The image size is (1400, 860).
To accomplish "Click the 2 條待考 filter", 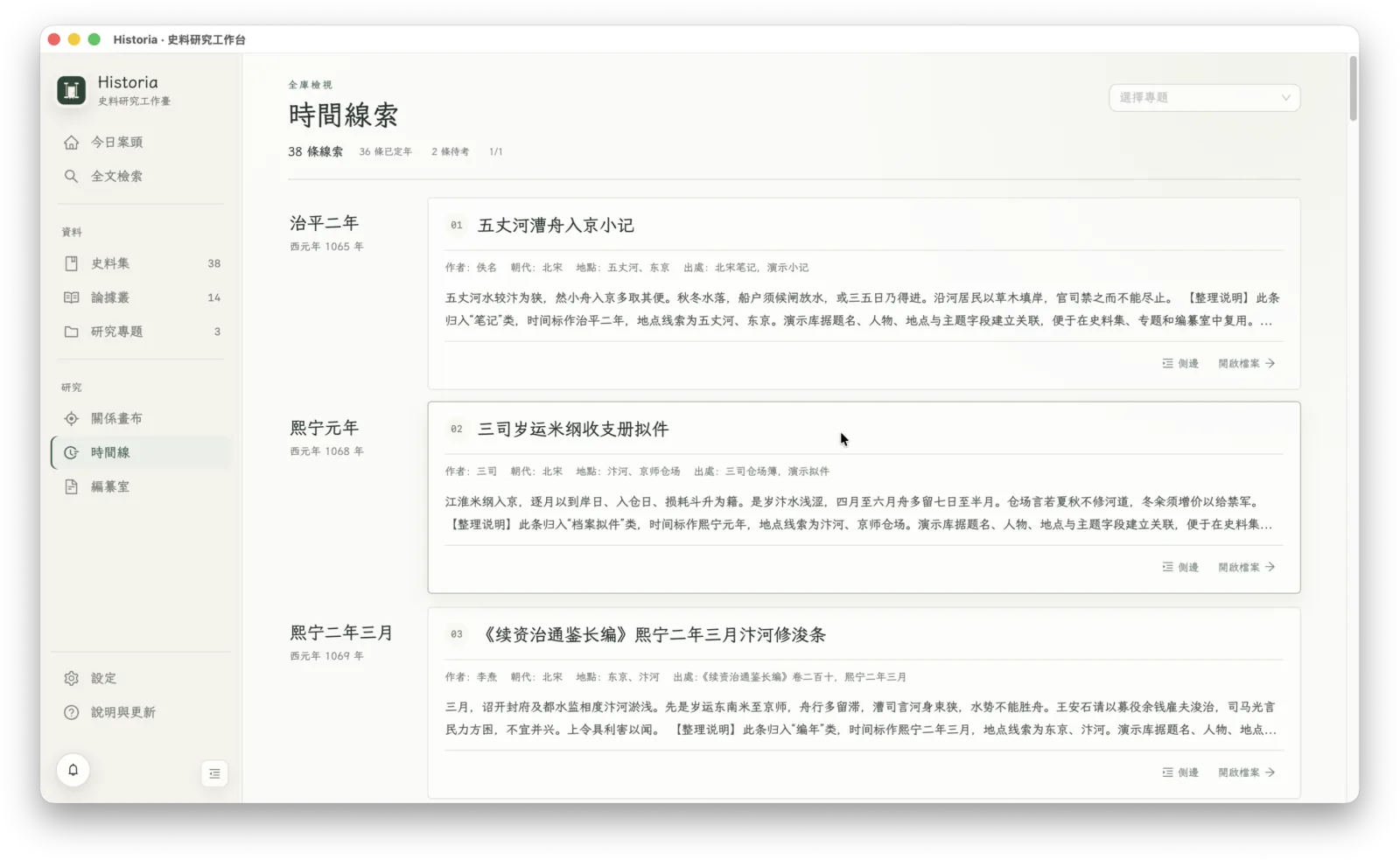I will 450,151.
